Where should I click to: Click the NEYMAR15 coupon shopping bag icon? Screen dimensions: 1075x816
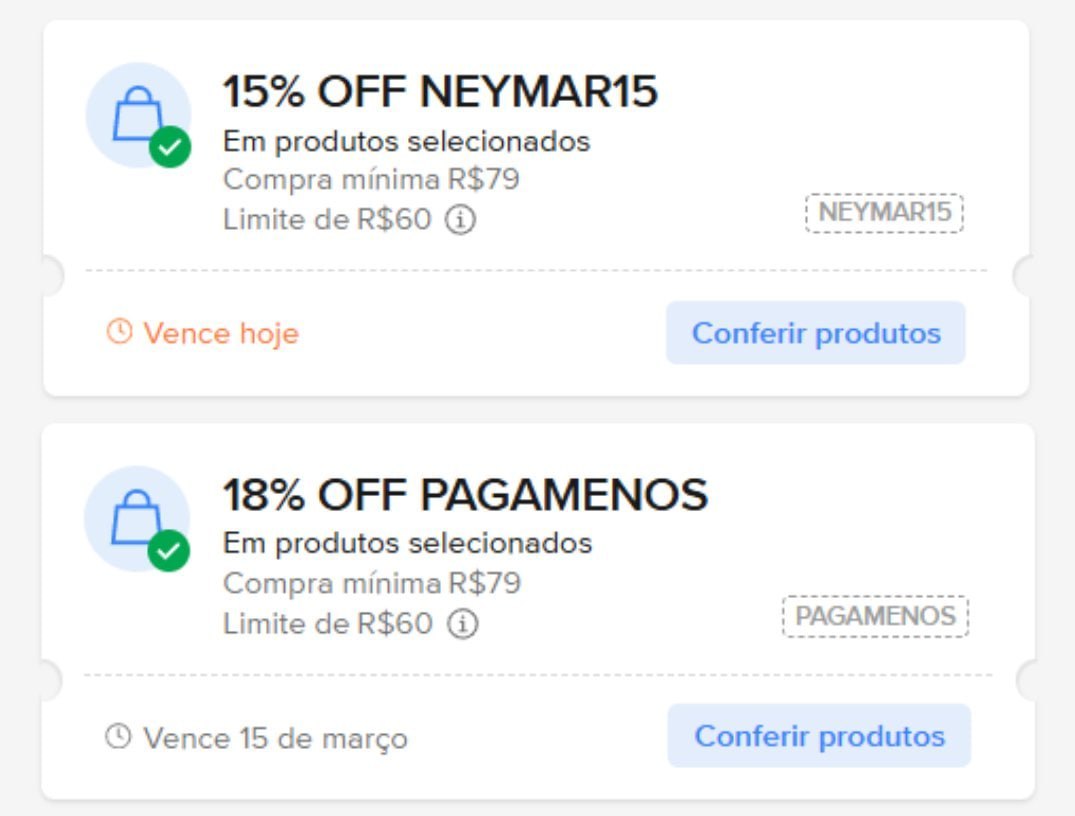tap(136, 112)
